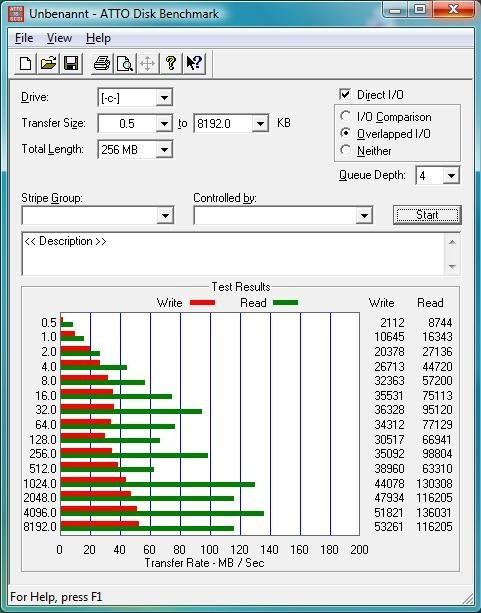The height and width of the screenshot is (613, 481).
Task: Open the Help menu
Action: pos(98,38)
